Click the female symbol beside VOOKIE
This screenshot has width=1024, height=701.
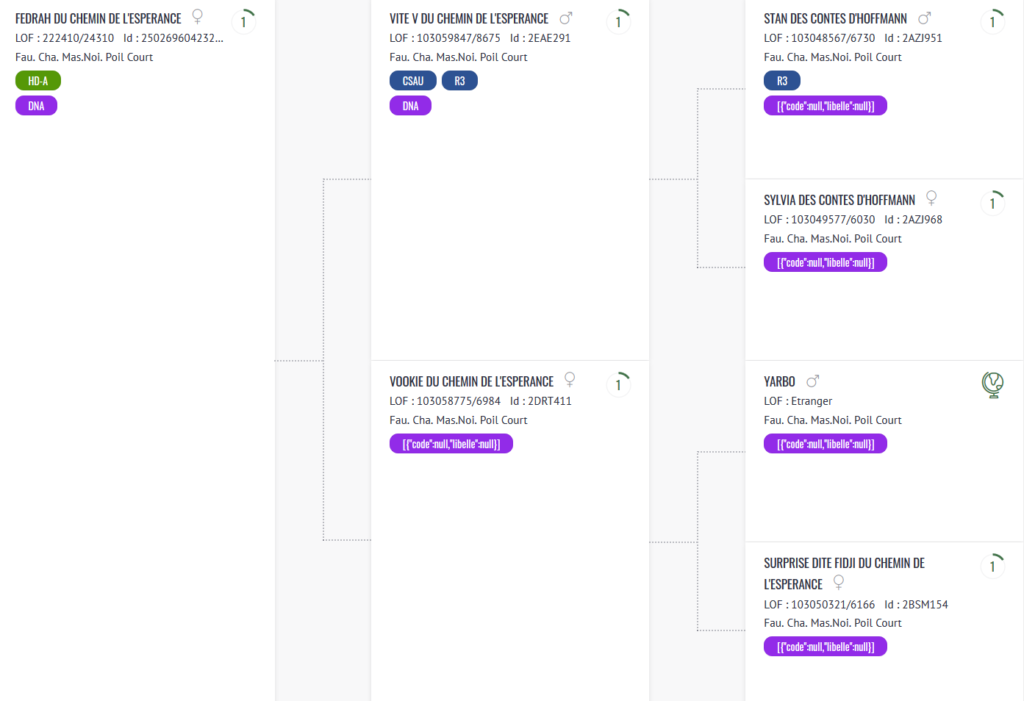569,380
